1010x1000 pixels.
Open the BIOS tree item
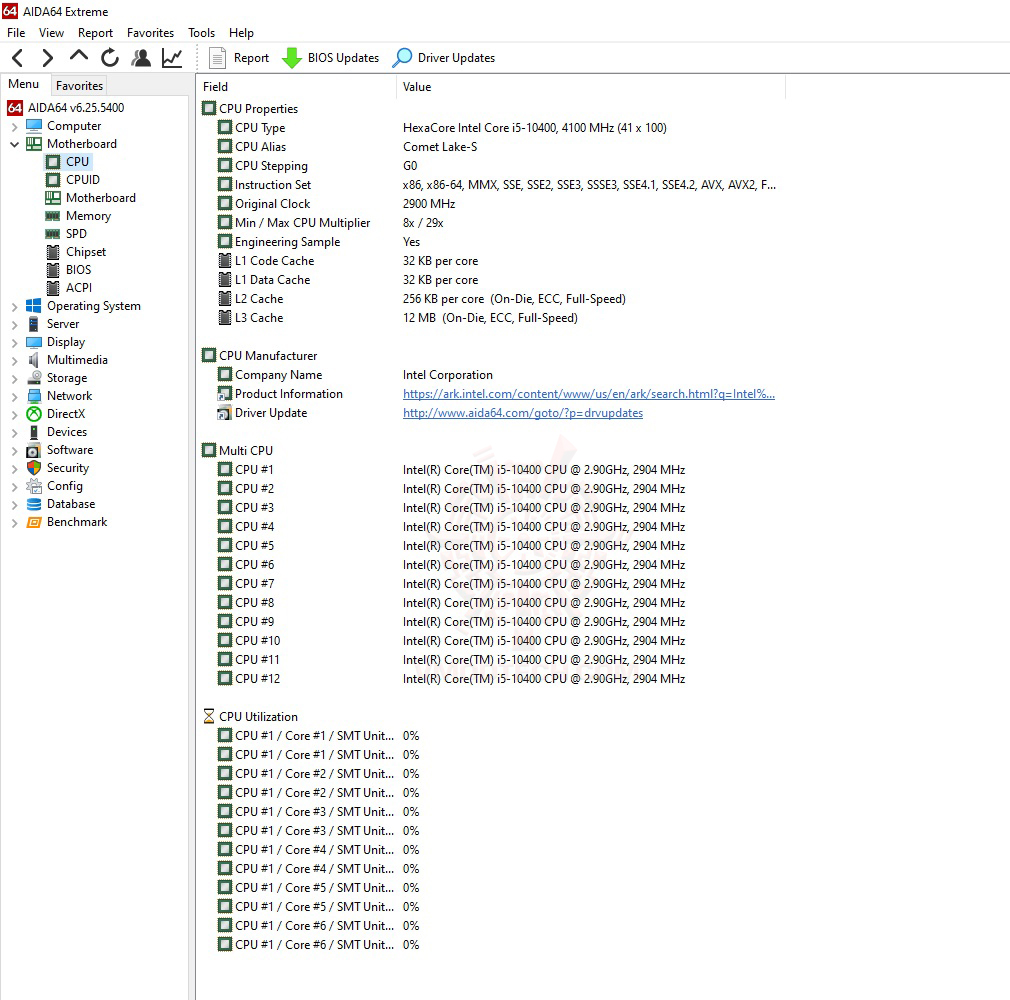coord(69,270)
